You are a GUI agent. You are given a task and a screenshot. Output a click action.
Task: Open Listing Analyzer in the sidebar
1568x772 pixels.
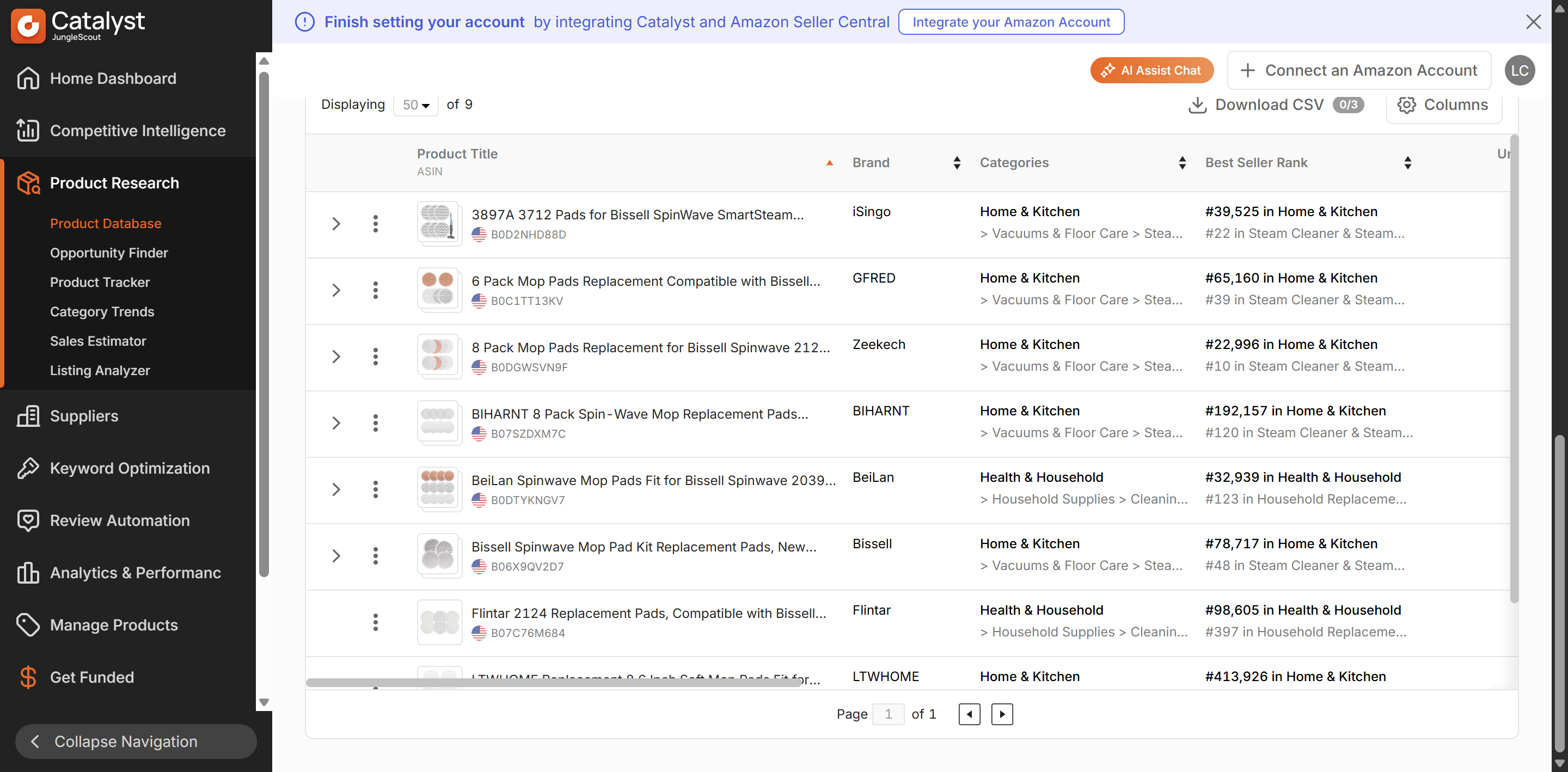coord(100,370)
